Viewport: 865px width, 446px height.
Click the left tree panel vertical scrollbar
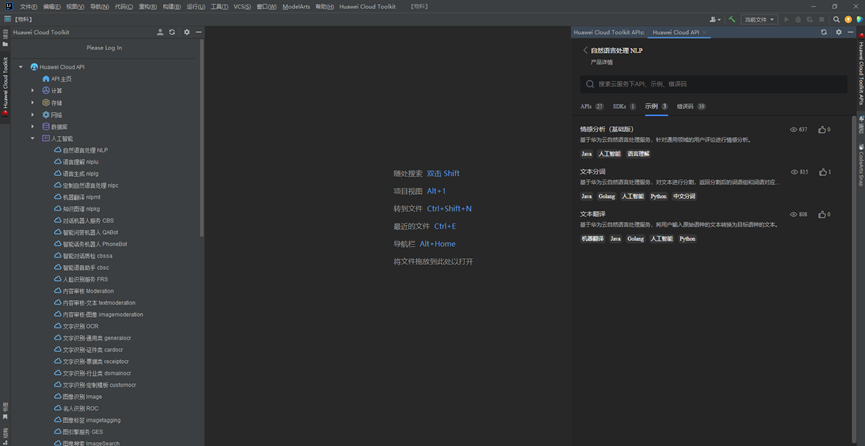202,138
